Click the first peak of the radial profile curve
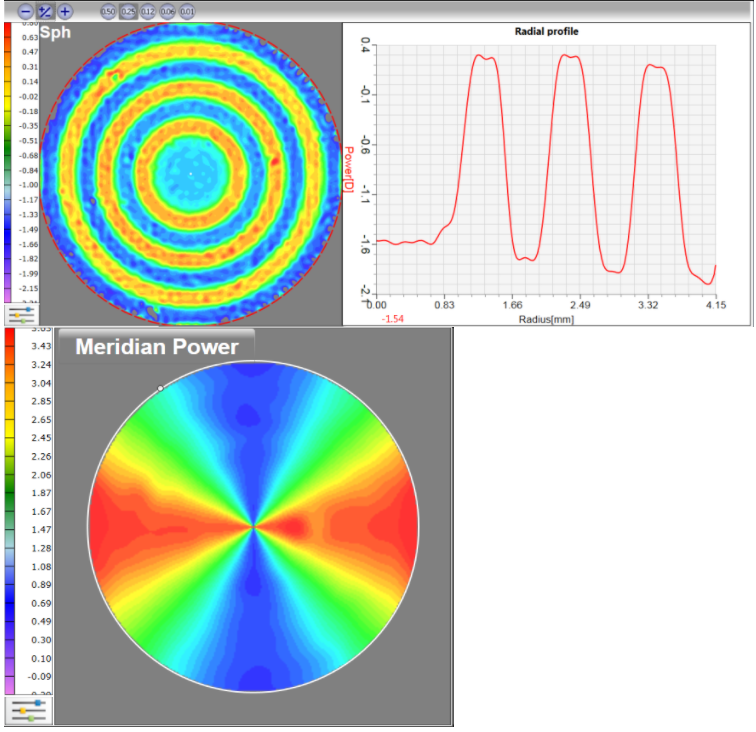Viewport: 756px width, 732px height. [x=479, y=55]
